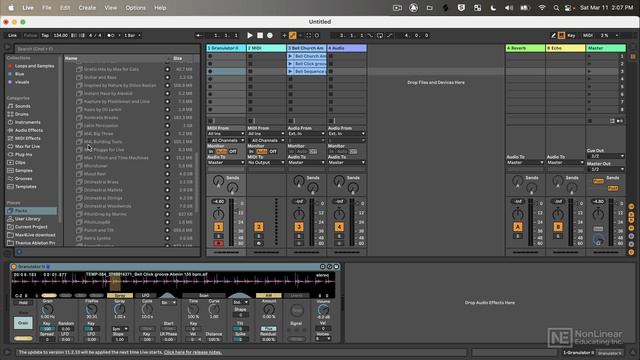This screenshot has height=360, width=640.
Task: Open Max for Live category
Action: [27, 146]
